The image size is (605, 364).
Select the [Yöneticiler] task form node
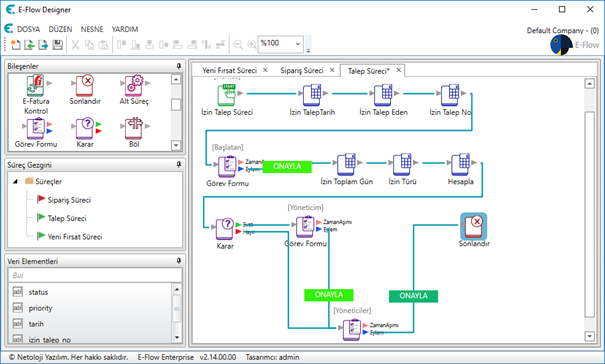coord(352,330)
